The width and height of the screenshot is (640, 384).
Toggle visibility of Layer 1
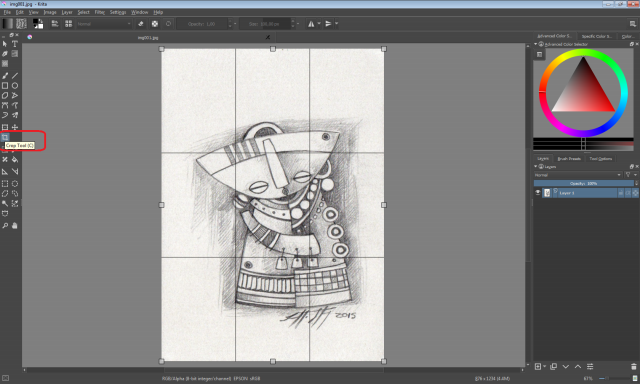pyautogui.click(x=538, y=193)
